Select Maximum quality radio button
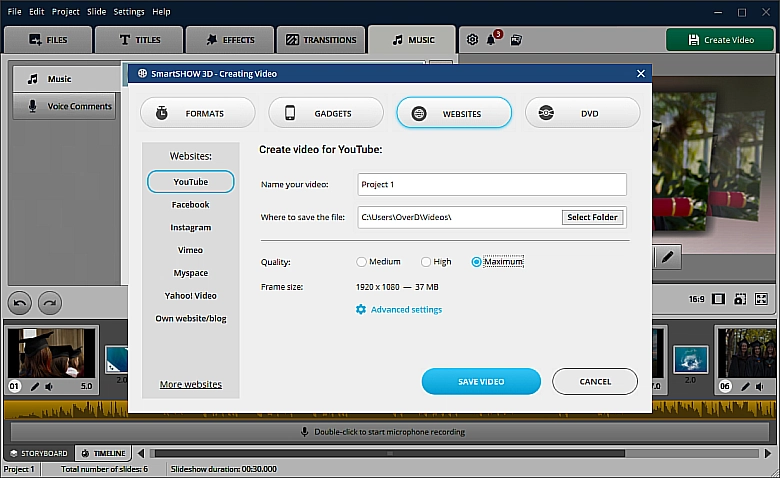The width and height of the screenshot is (780, 478). pos(476,262)
